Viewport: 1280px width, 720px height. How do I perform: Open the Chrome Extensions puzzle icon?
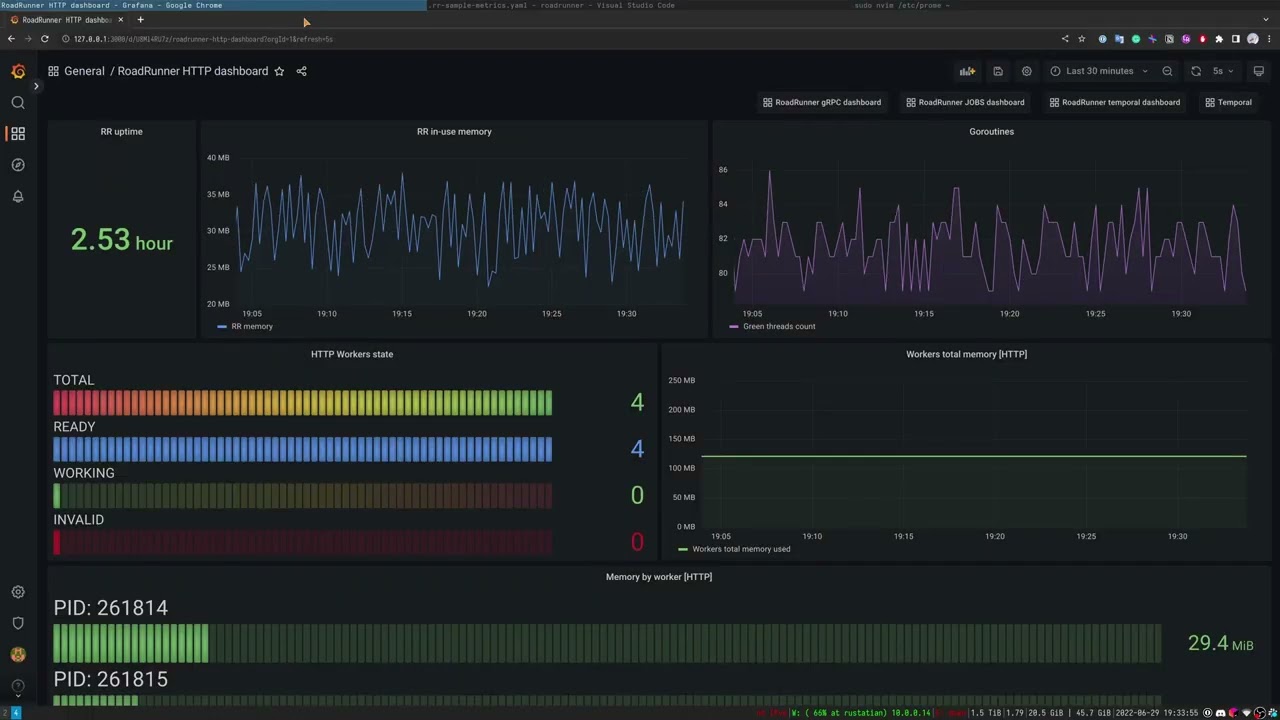(1219, 39)
